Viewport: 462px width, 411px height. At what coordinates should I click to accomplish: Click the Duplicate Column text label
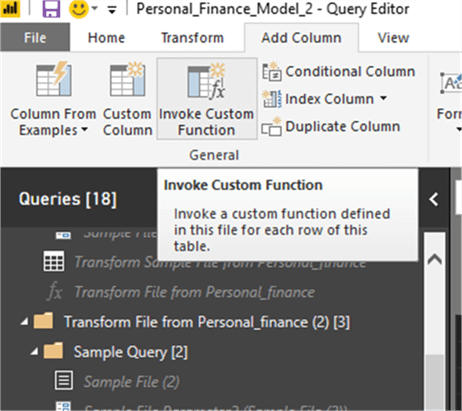[x=343, y=126]
